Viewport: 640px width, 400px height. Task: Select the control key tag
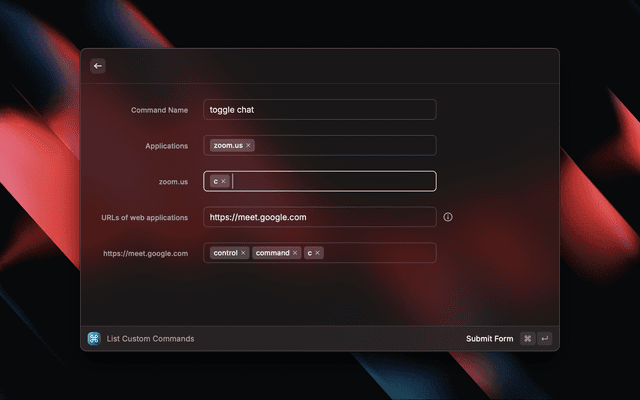[x=225, y=253]
